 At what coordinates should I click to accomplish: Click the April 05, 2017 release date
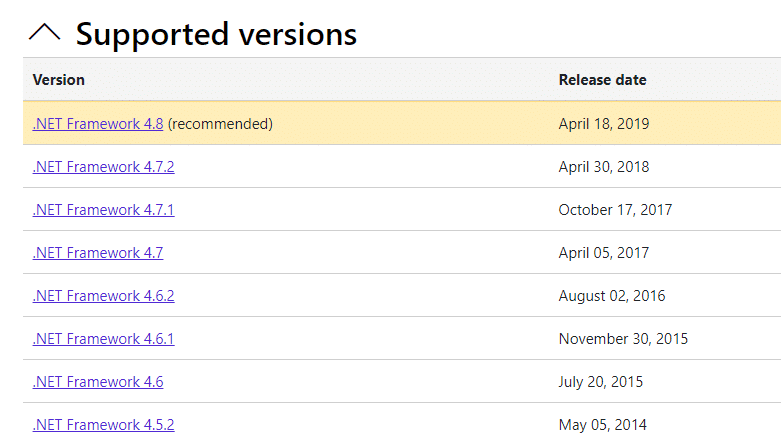604,253
